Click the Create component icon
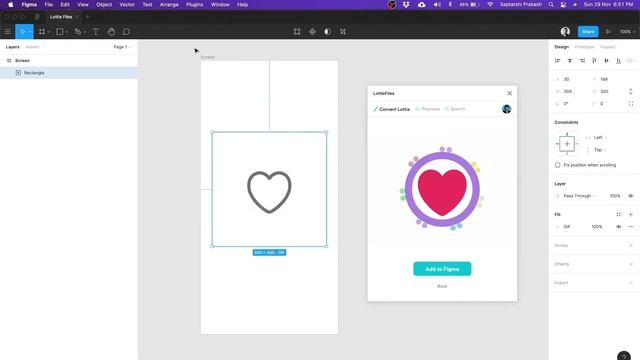The height and width of the screenshot is (360, 640). pos(312,31)
